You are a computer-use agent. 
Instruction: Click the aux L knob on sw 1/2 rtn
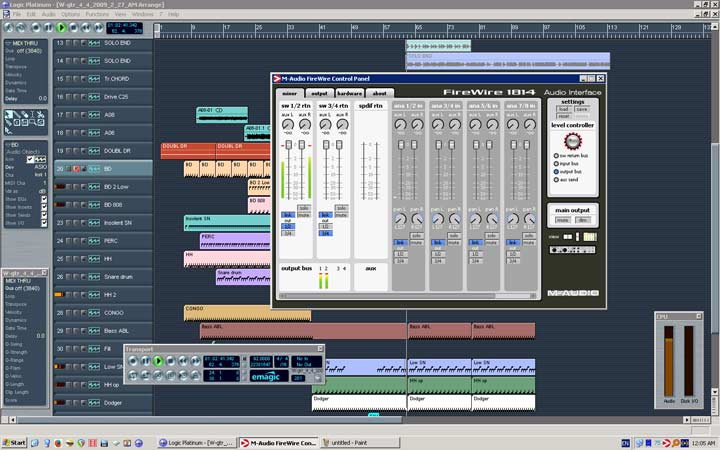click(288, 124)
